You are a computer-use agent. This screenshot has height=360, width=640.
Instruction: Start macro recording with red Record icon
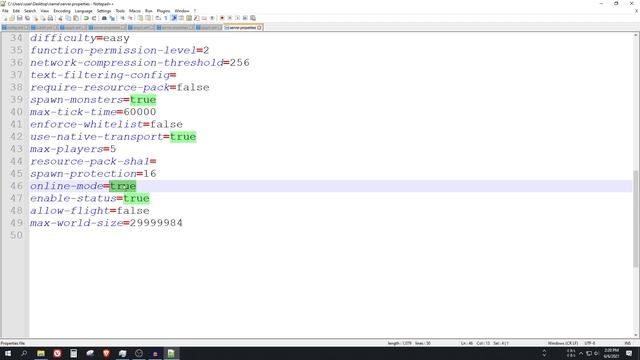pyautogui.click(x=222, y=18)
